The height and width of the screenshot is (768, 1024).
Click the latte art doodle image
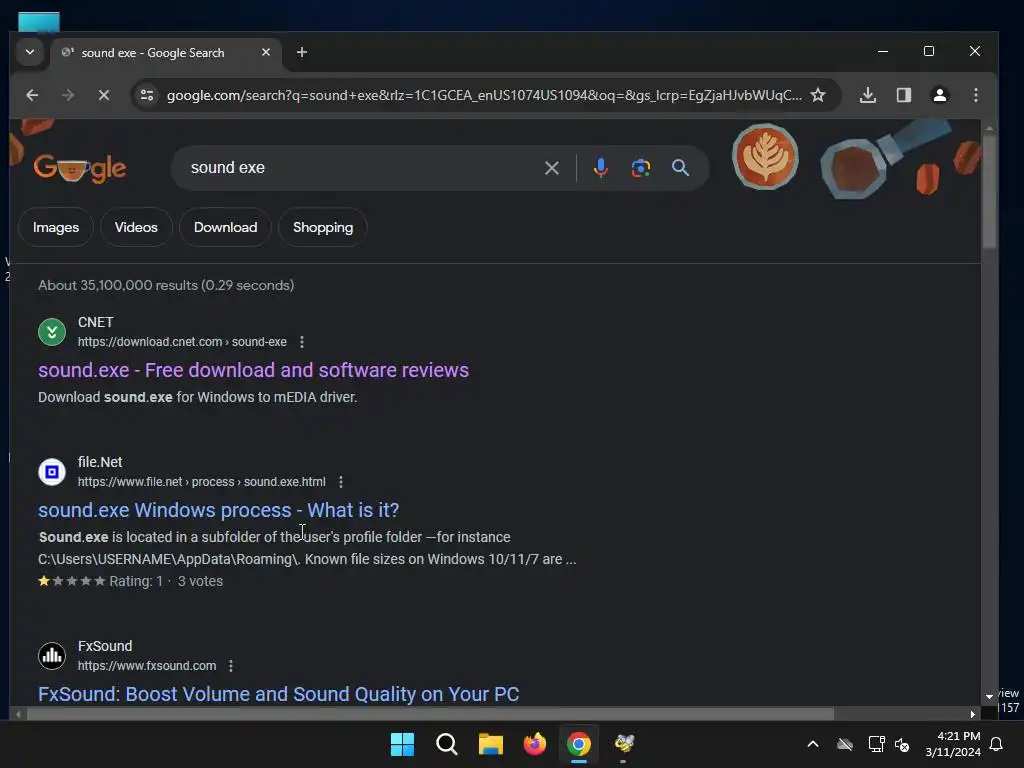click(x=765, y=157)
